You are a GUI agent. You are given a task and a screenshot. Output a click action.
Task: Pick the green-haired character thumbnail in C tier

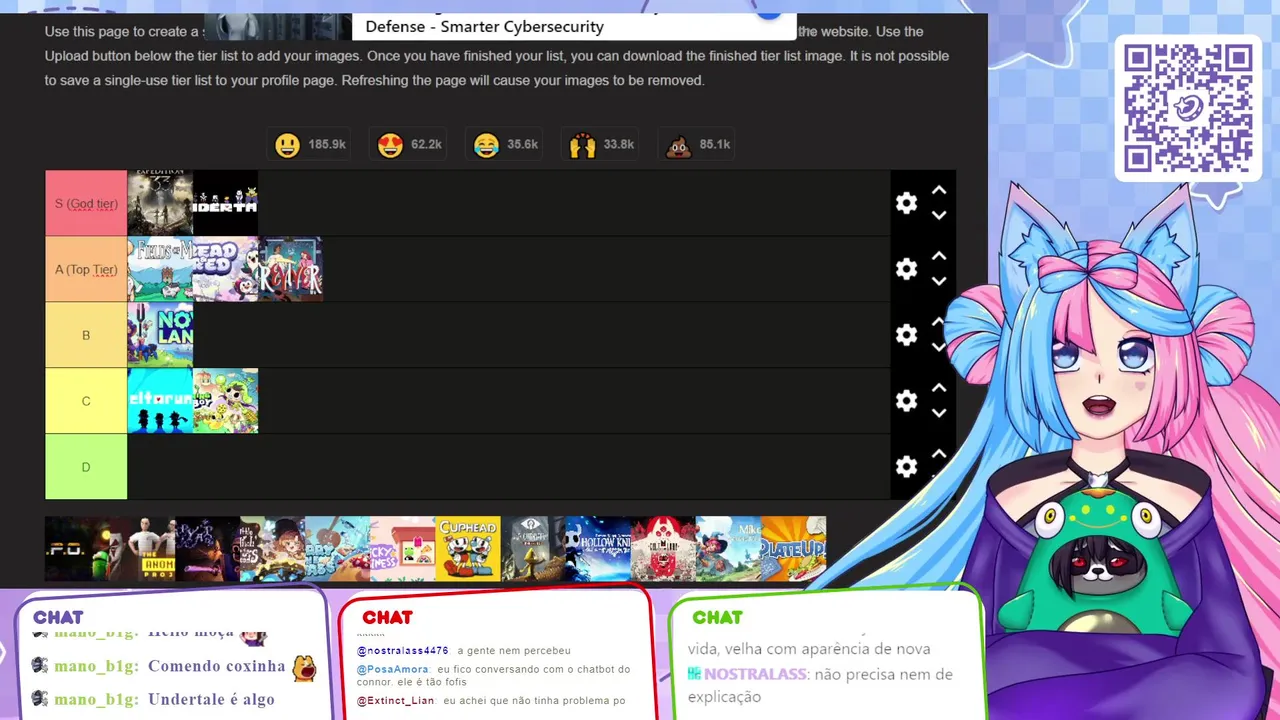(225, 401)
